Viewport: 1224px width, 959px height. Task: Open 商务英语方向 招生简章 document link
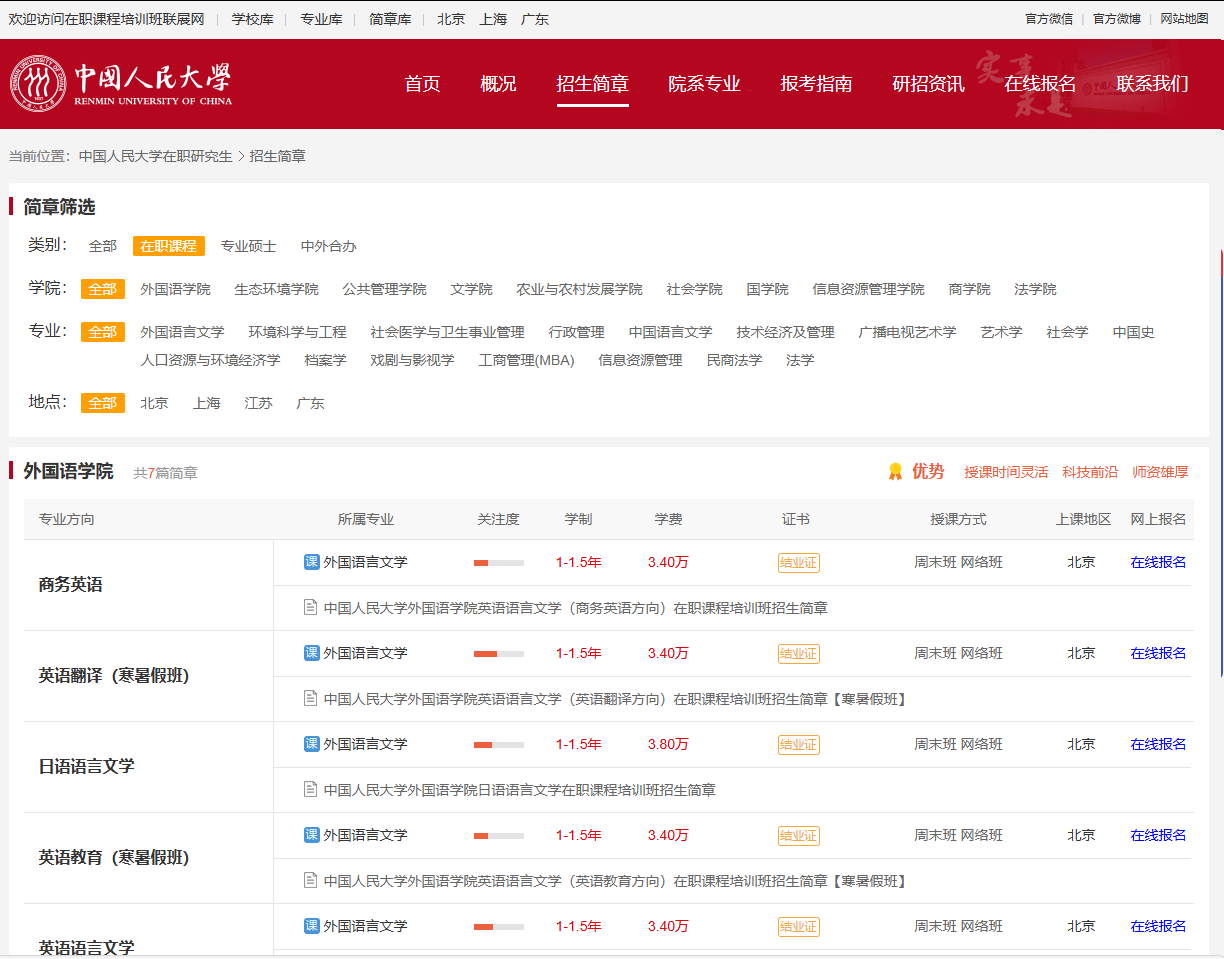pyautogui.click(x=576, y=608)
